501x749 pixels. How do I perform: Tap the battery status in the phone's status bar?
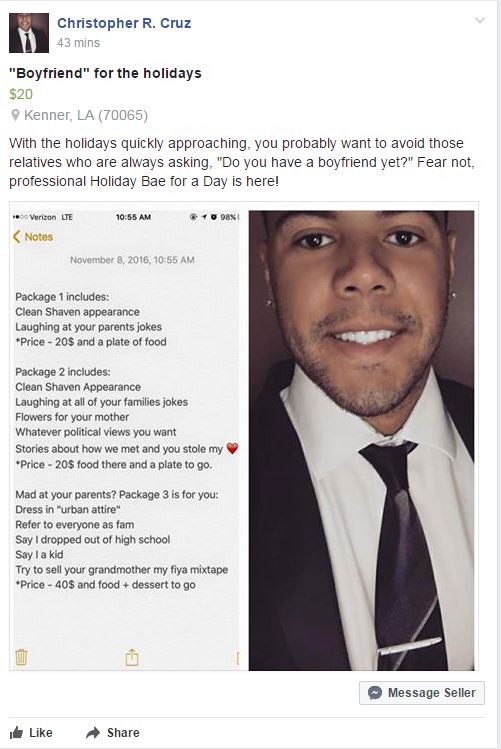click(x=229, y=217)
